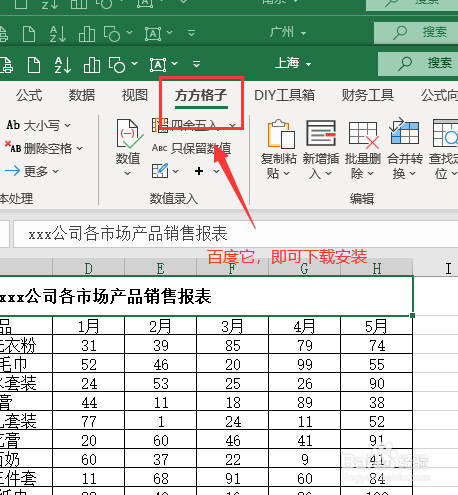This screenshot has width=458, height=495.
Task: Click the 5月 header cell
Action: click(x=376, y=326)
